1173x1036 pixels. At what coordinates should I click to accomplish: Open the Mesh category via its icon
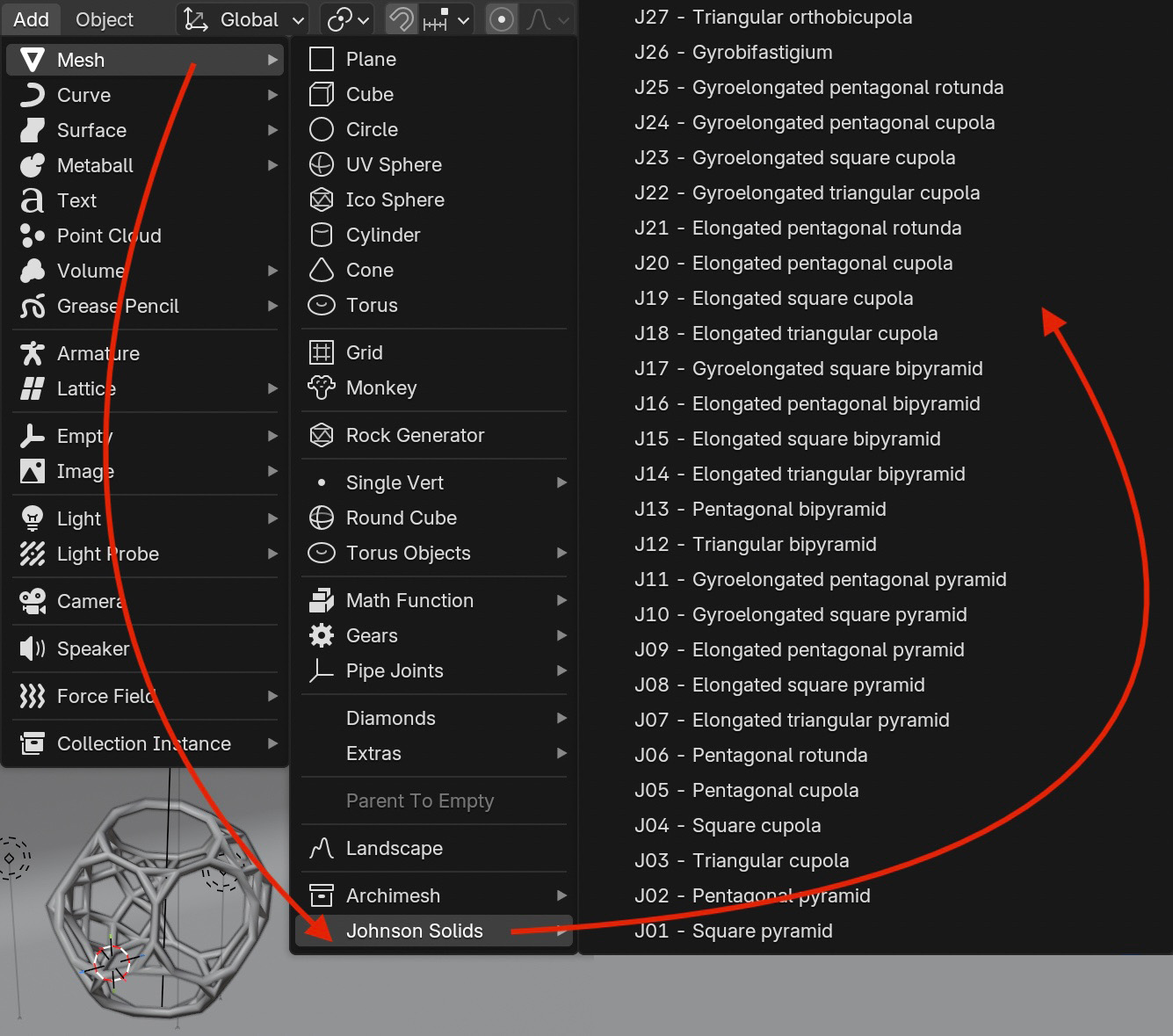(x=33, y=60)
